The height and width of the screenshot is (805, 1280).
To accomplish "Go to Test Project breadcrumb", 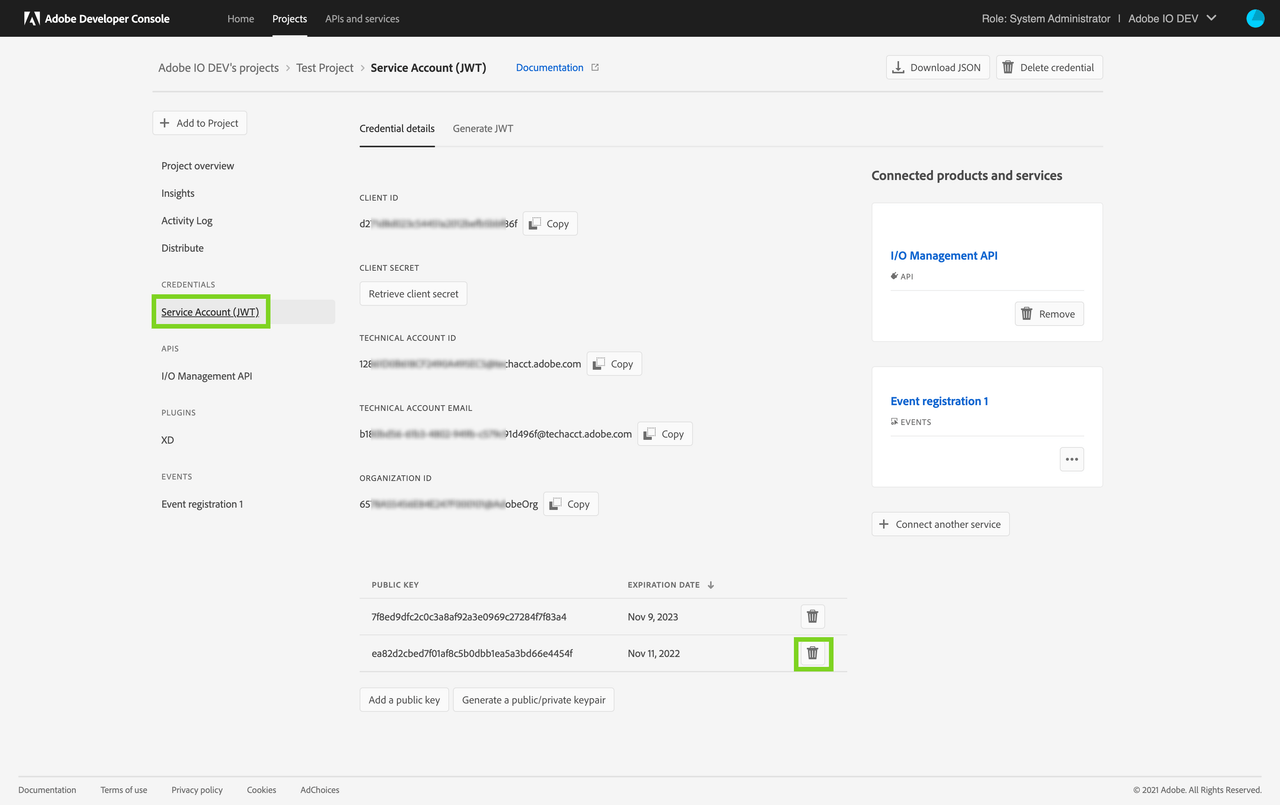I will click(x=325, y=68).
